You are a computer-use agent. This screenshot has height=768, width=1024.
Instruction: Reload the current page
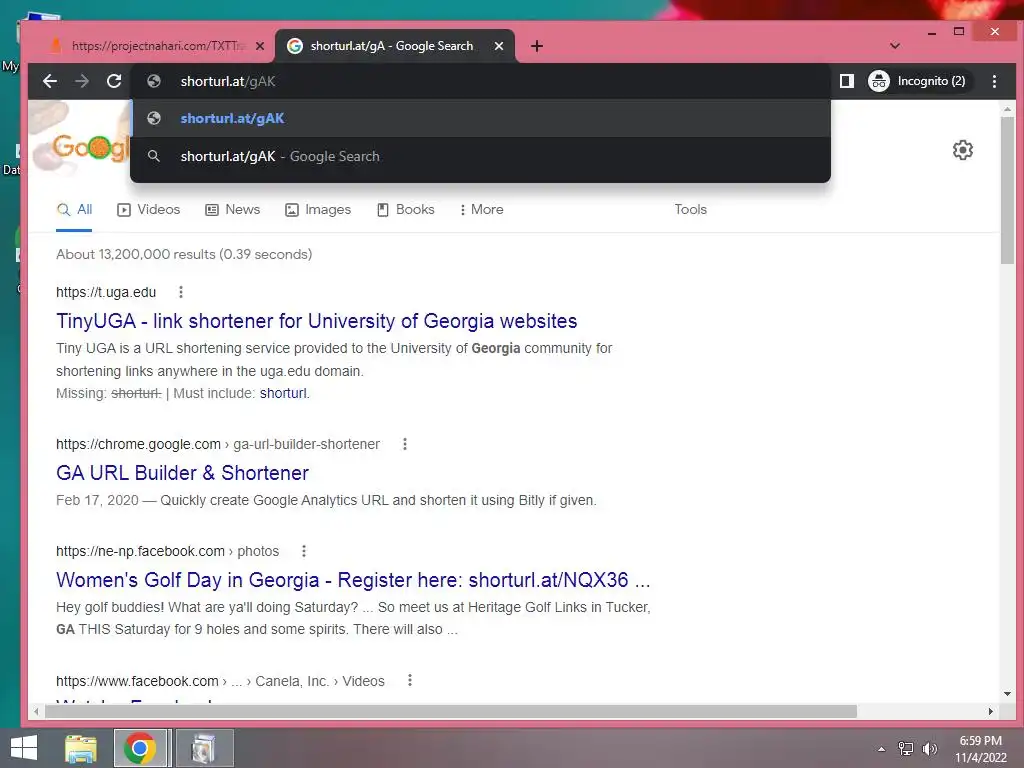click(114, 81)
